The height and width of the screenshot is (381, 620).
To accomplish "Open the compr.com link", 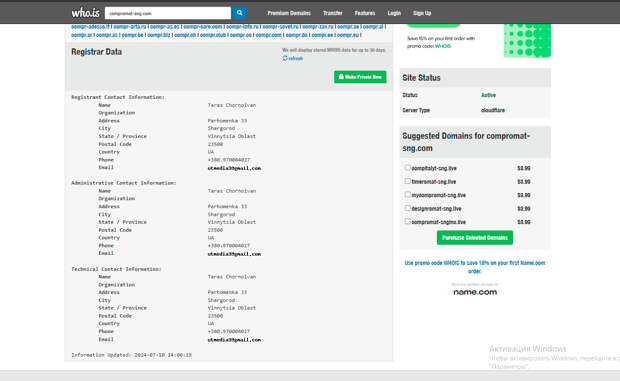I will [x=268, y=35].
